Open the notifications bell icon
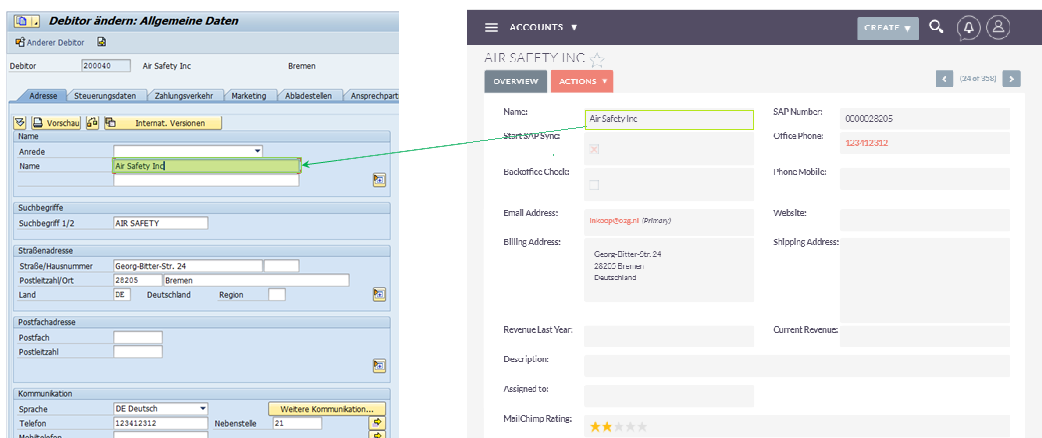The image size is (1042, 438). (x=968, y=27)
